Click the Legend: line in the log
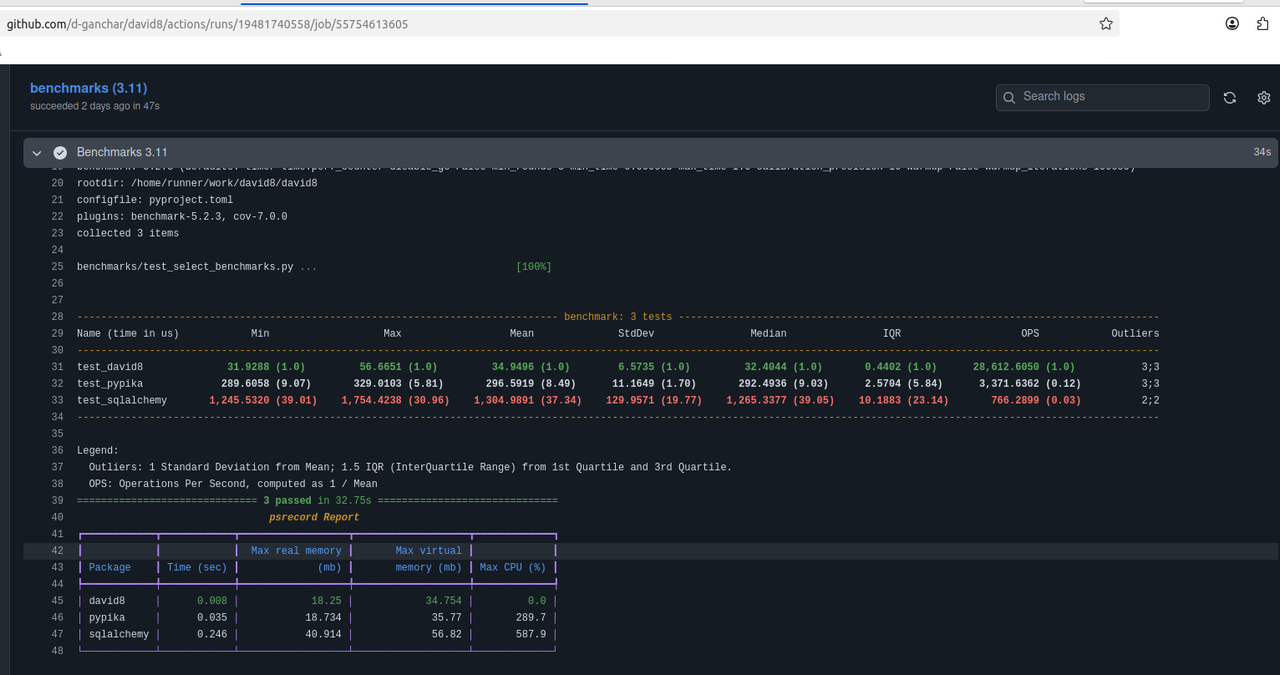 (x=98, y=451)
